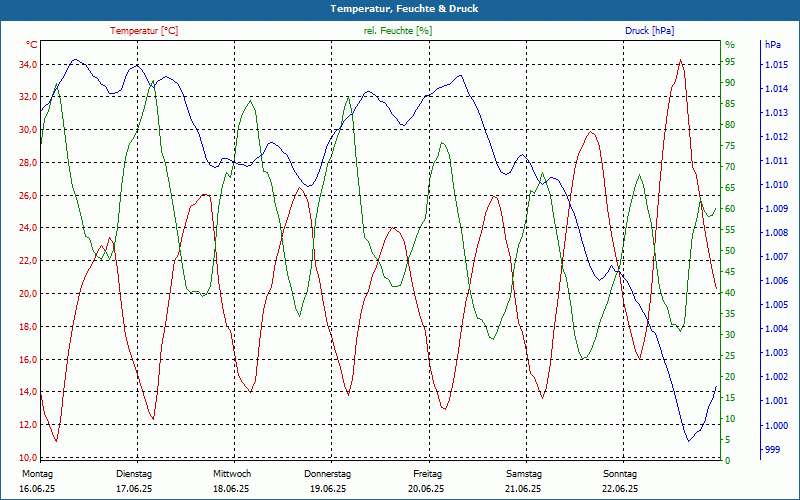This screenshot has width=800, height=500.
Task: Click the date '17.06.25'
Action: pos(134,489)
